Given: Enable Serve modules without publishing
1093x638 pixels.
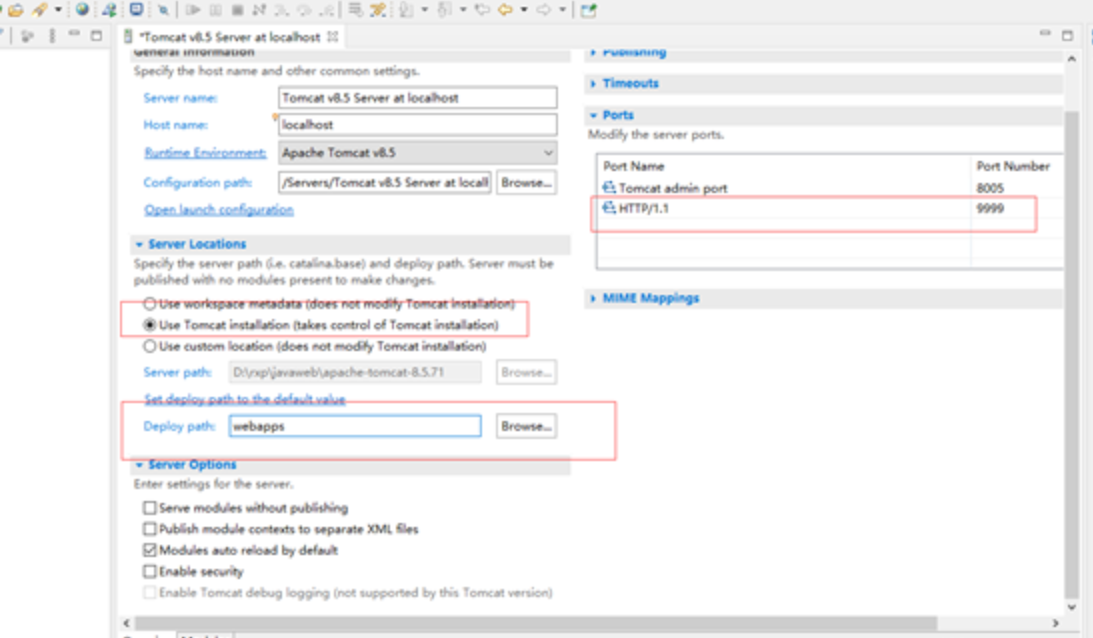Looking at the screenshot, I should coord(149,508).
